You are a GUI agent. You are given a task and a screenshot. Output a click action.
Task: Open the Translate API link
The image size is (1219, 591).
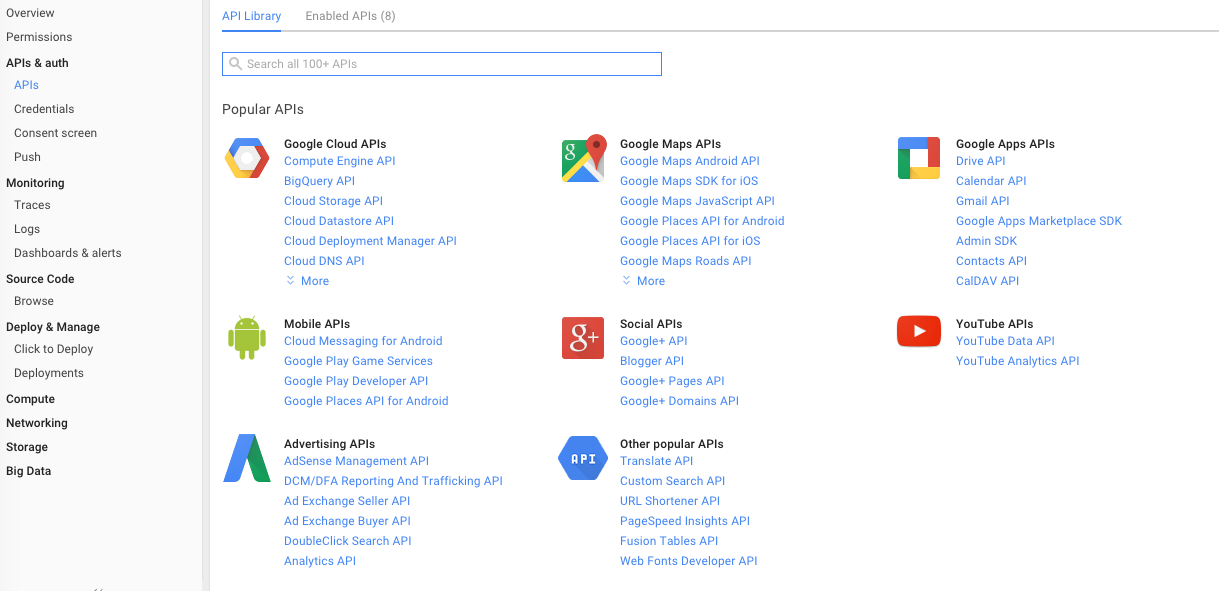[656, 461]
